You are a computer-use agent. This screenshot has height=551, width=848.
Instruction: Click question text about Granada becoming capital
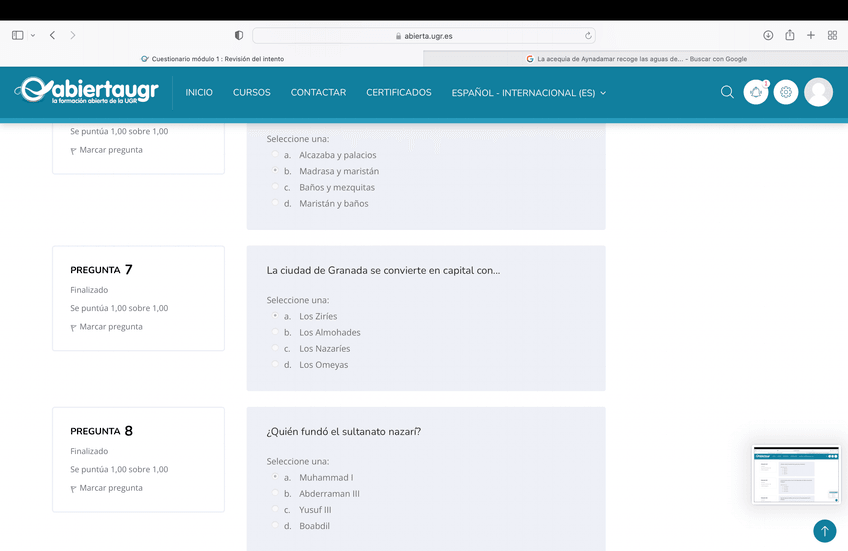coord(383,270)
